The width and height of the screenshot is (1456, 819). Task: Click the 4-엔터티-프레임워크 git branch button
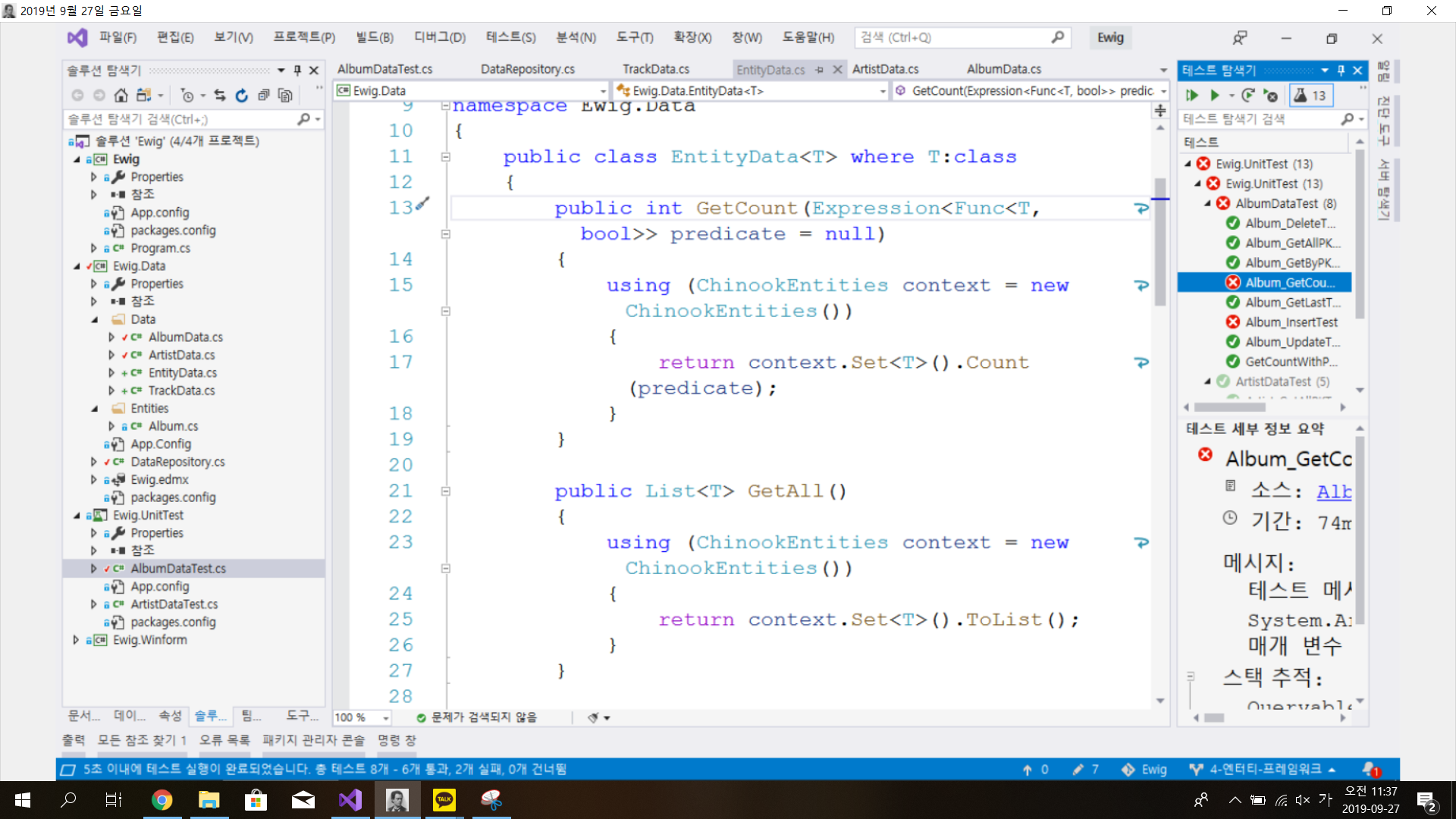[1264, 769]
